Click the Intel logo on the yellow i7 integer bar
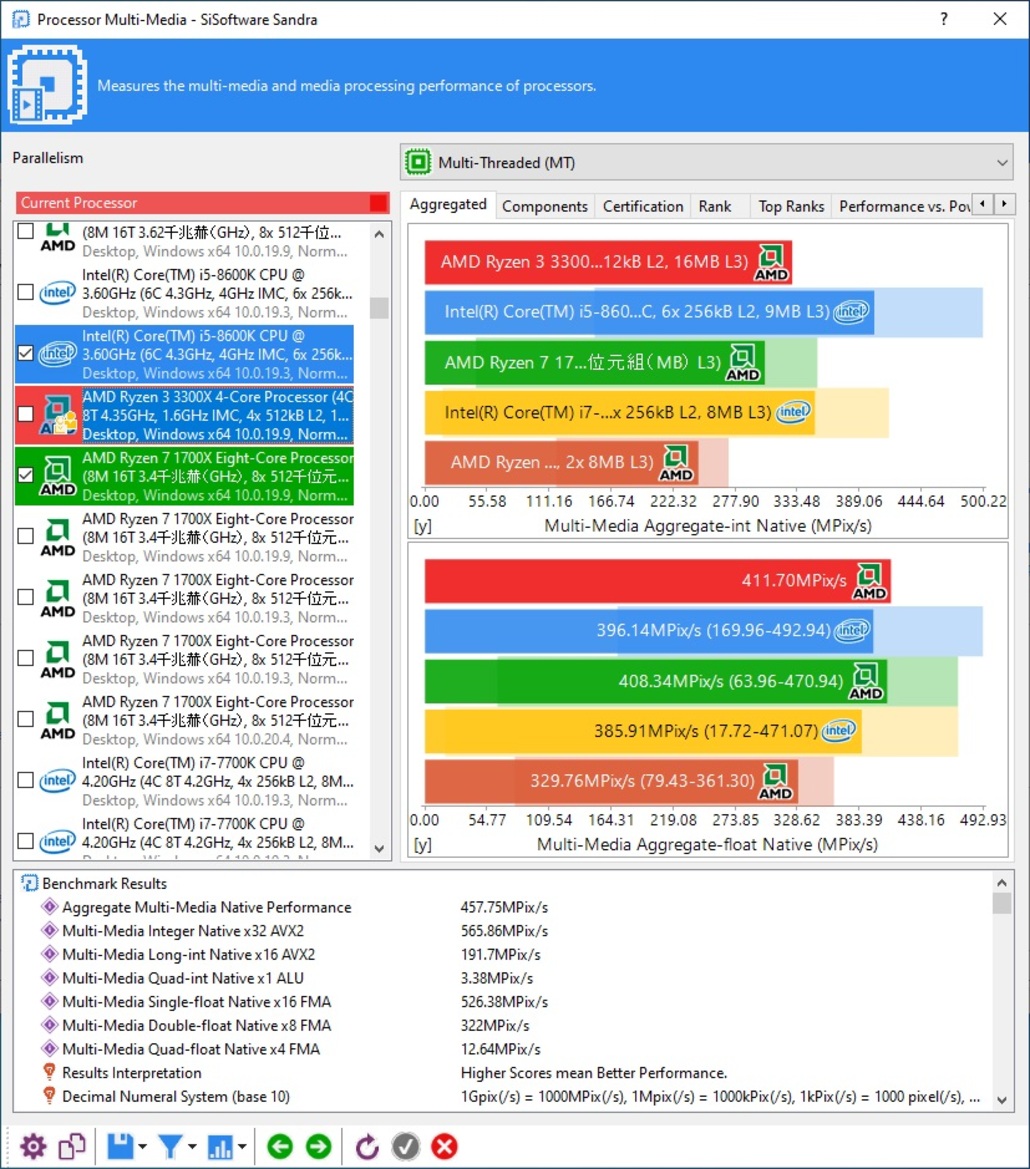 click(792, 412)
